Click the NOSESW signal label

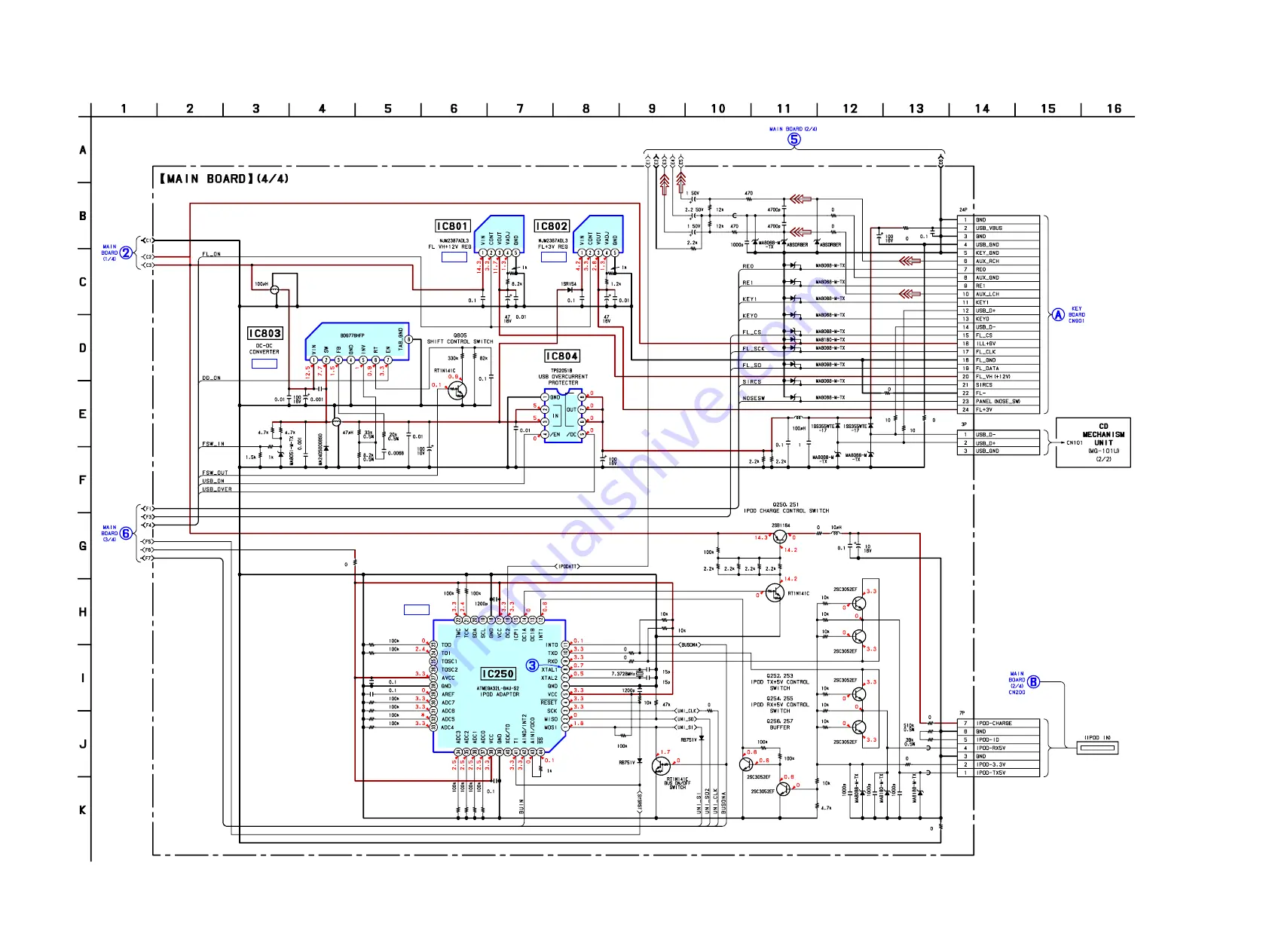coord(754,399)
